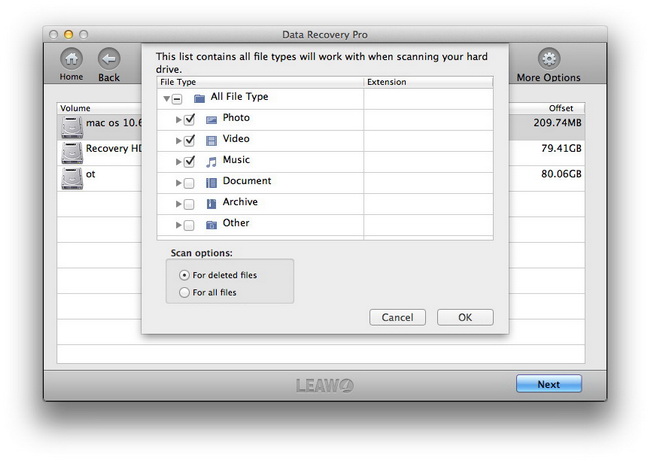This screenshot has height=461, width=650.
Task: Click the 80.06GB offset value
Action: click(x=561, y=174)
